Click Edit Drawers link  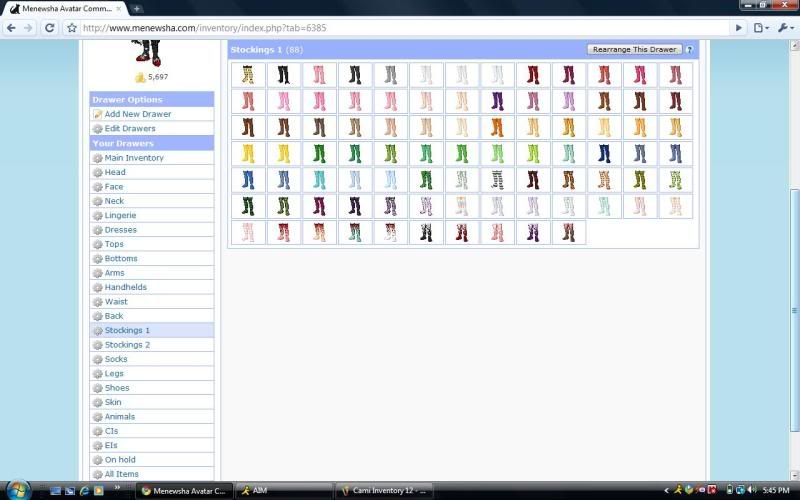130,128
